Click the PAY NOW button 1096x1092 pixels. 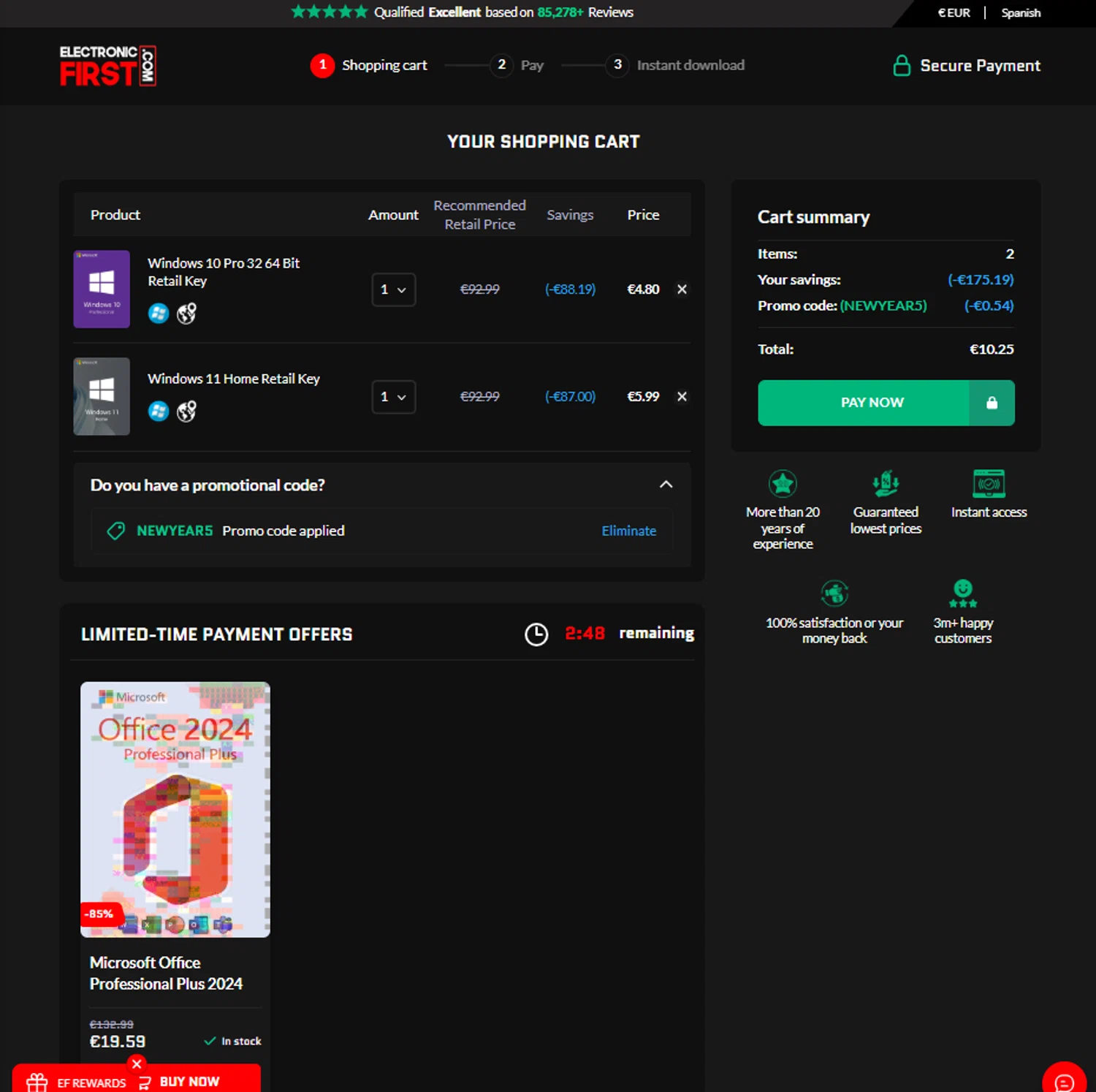pos(886,403)
